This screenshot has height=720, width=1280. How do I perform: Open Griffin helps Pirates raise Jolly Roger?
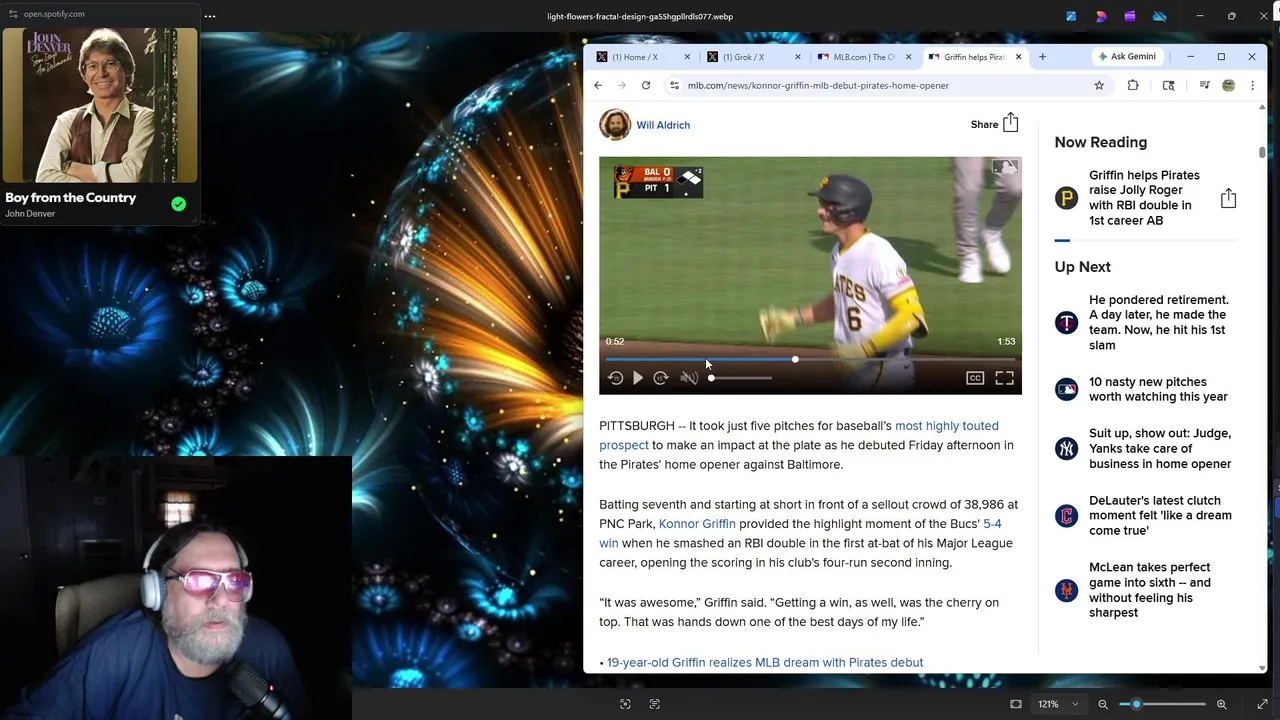[x=1144, y=198]
